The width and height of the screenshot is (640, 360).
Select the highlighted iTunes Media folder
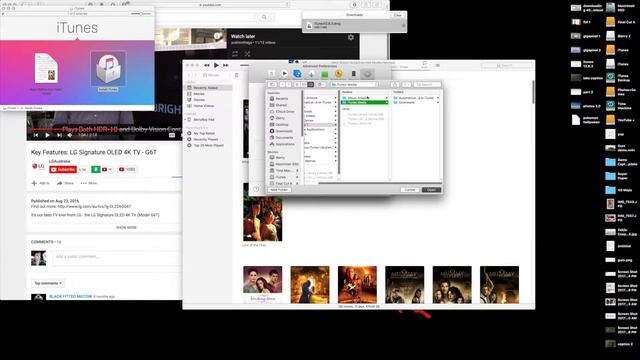pos(364,102)
